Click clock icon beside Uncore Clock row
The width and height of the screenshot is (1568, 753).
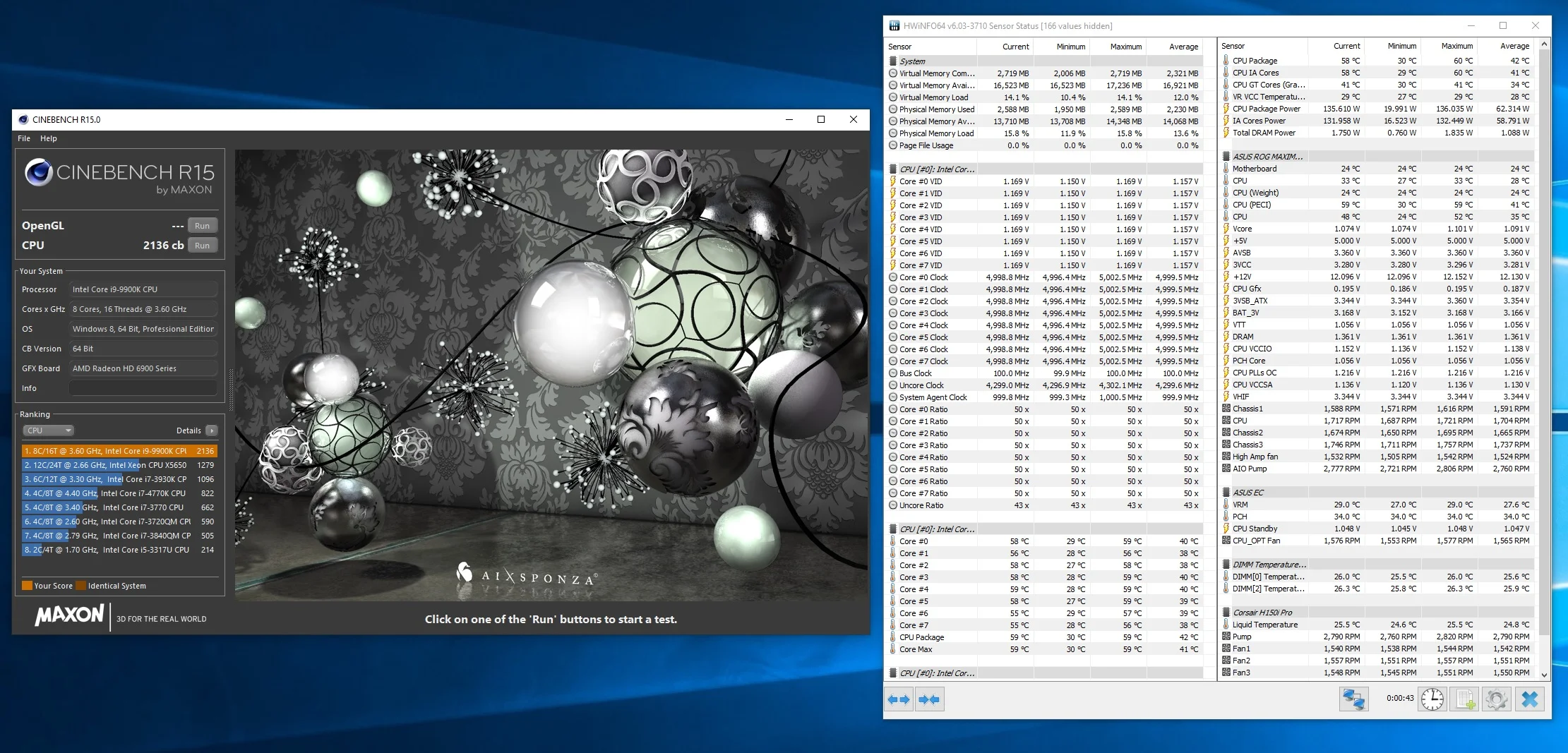(x=893, y=385)
